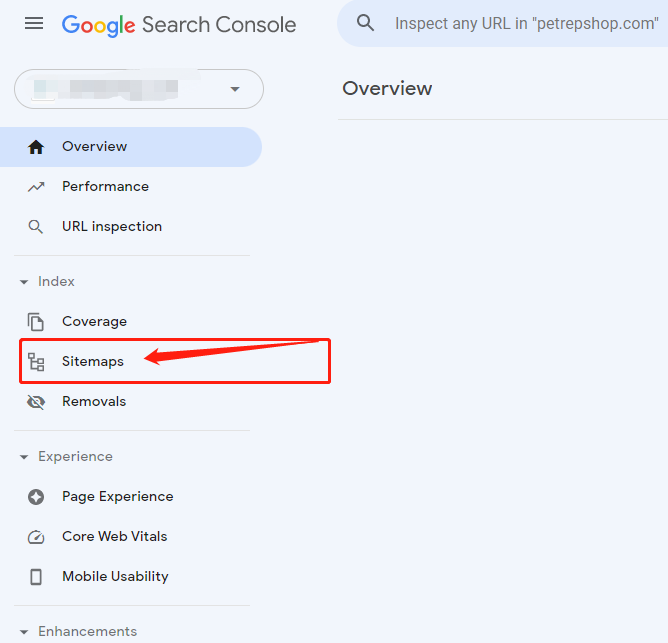Viewport: 668px width, 643px height.
Task: Click the Performance trend-line icon
Action: pyautogui.click(x=36, y=187)
